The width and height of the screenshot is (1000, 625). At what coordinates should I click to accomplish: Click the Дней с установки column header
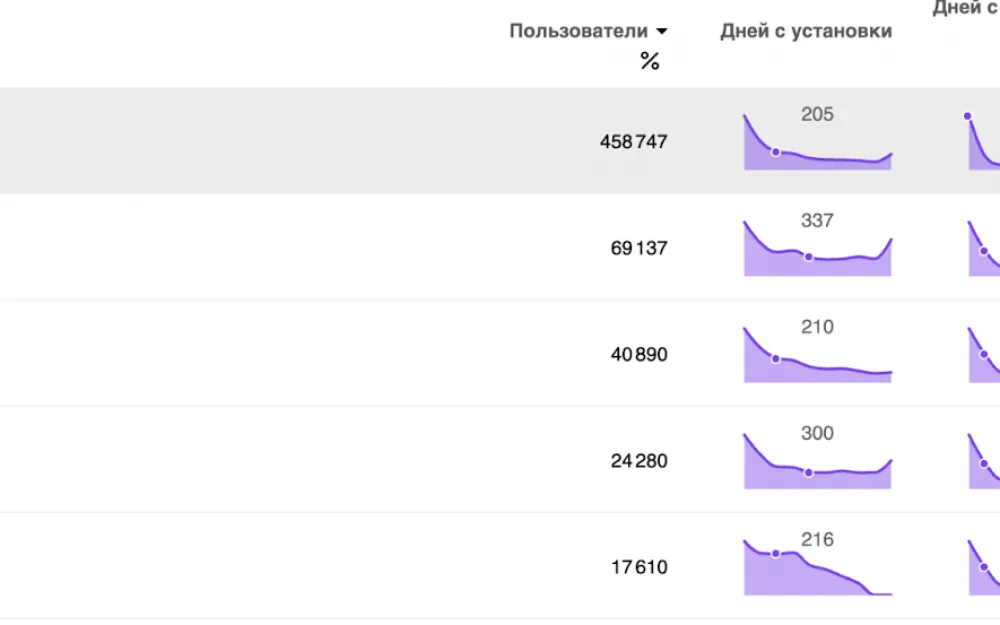[806, 31]
